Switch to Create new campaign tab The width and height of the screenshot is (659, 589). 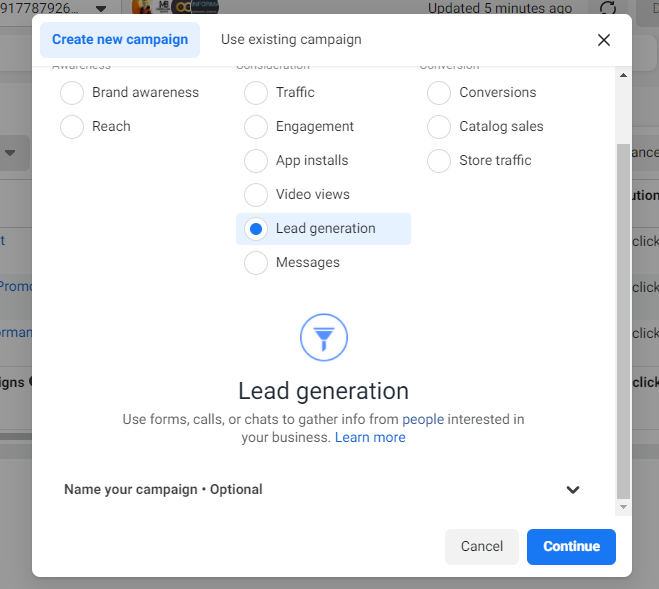(x=120, y=40)
